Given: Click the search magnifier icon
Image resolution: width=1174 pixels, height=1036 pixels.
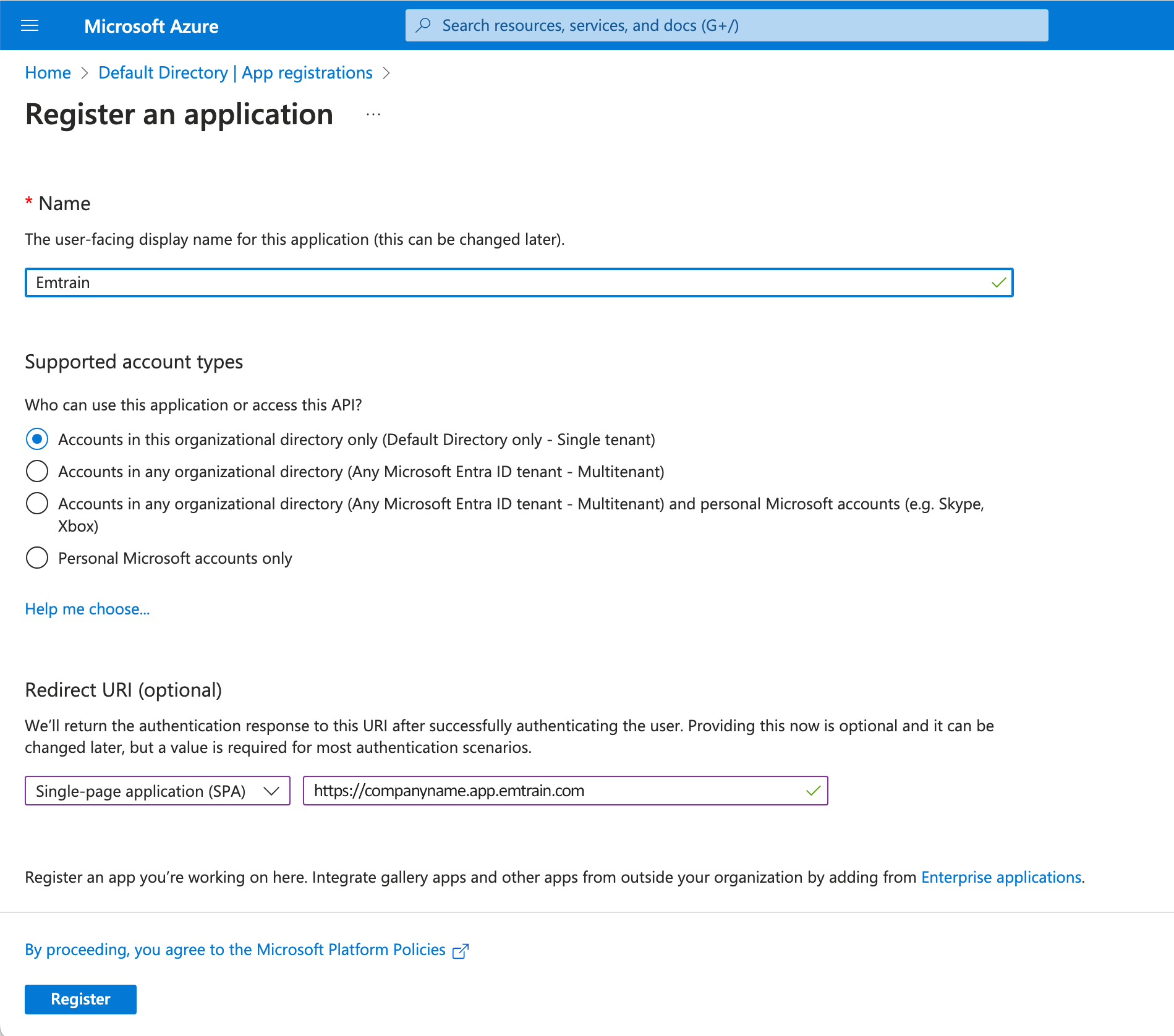Looking at the screenshot, I should [x=423, y=25].
